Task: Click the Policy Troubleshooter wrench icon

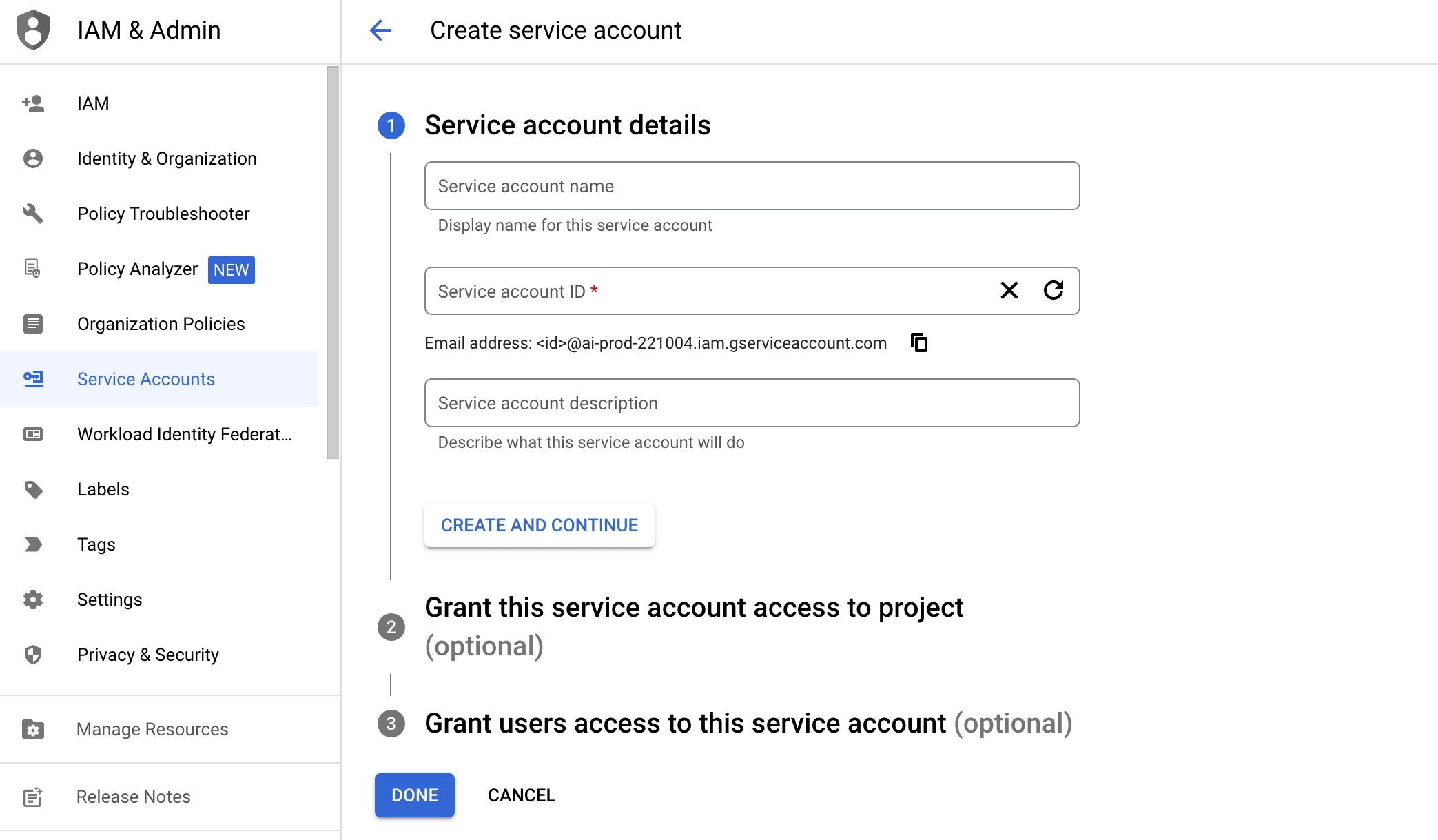Action: (33, 214)
